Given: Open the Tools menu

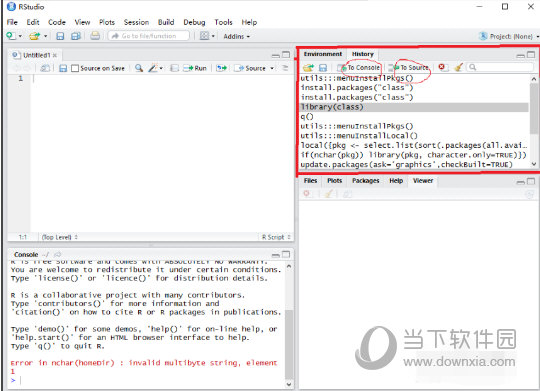Looking at the screenshot, I should click(224, 22).
